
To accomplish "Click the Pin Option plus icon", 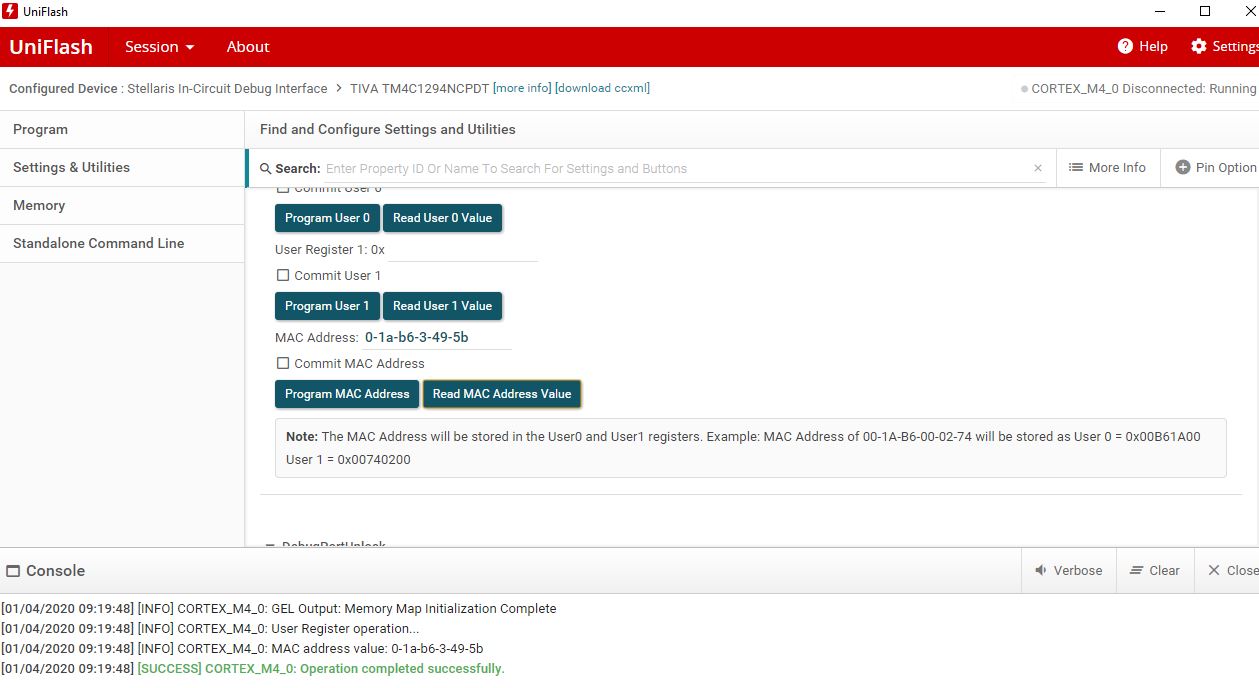I will point(1183,167).
